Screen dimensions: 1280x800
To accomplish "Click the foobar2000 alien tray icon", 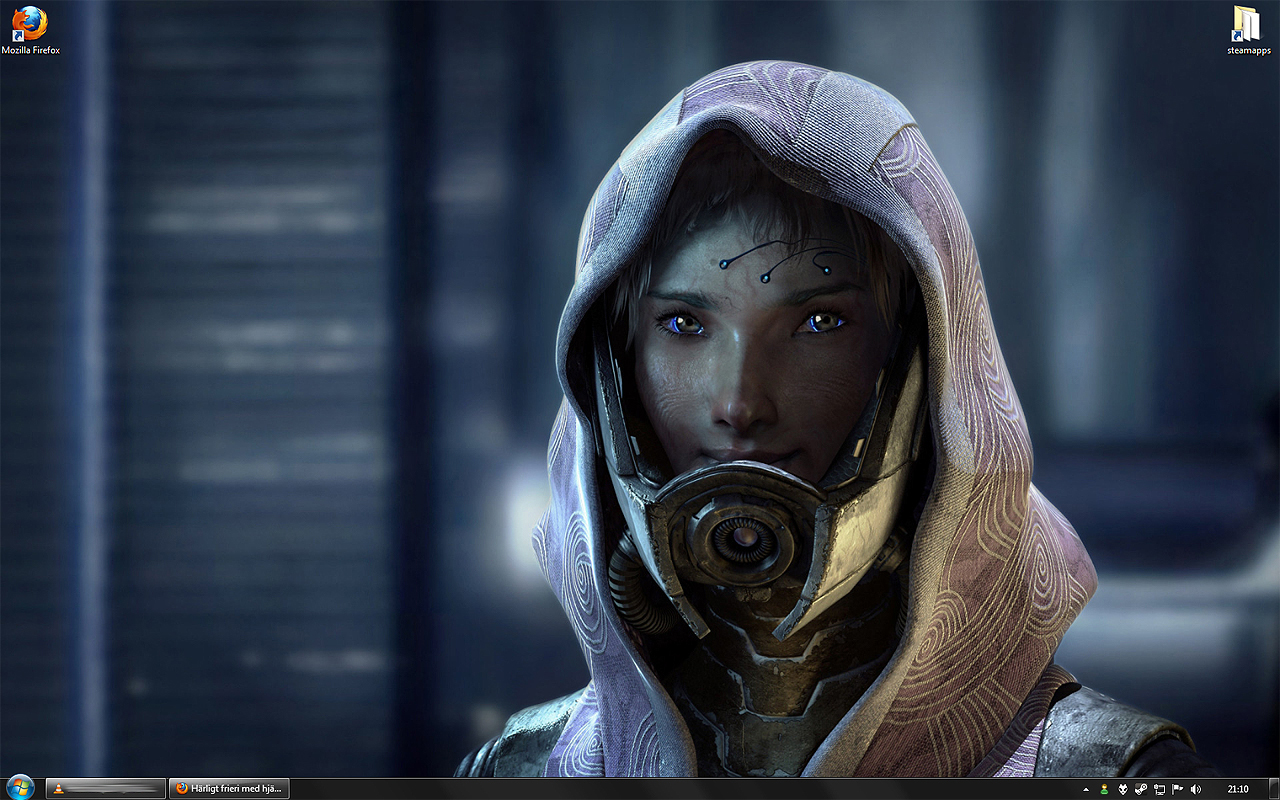I will click(1123, 789).
